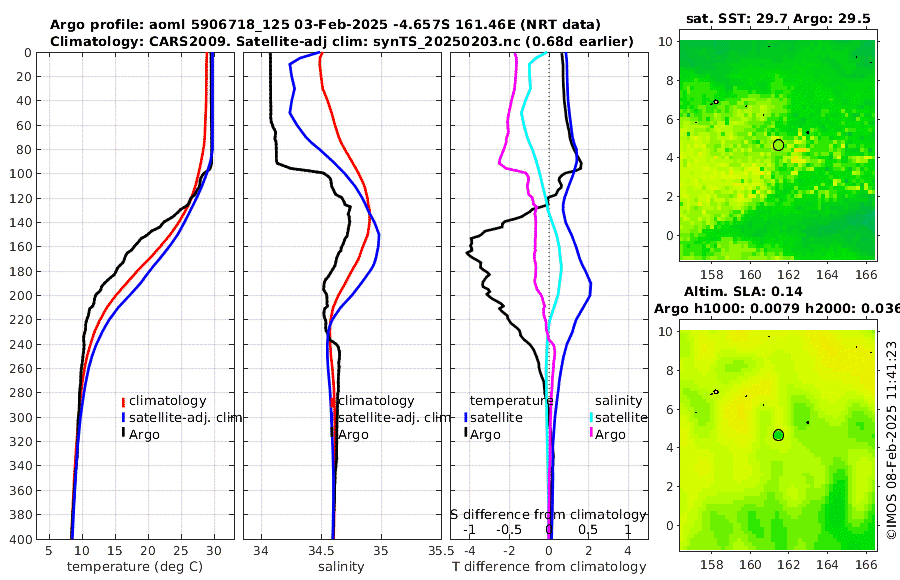Click the black Argo legend marker in temperature plot
This screenshot has width=900, height=580.
pos(123,434)
